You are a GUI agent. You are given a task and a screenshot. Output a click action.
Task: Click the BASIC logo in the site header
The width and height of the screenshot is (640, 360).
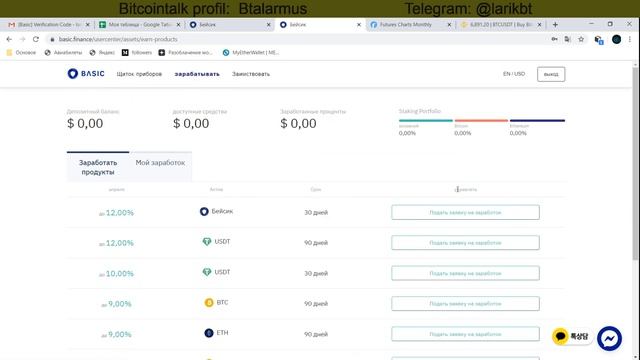pyautogui.click(x=86, y=74)
